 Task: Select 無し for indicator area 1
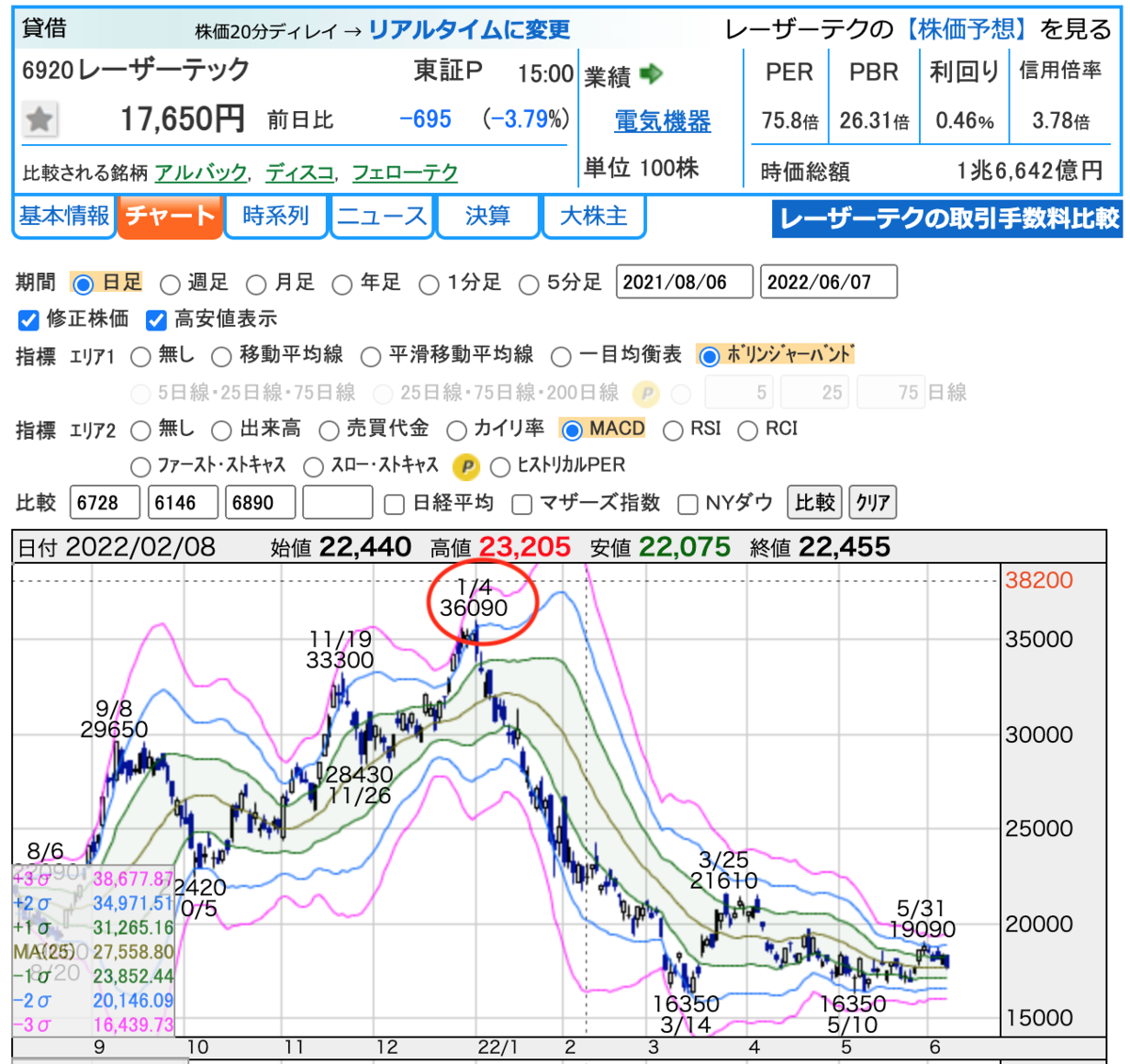pos(140,356)
